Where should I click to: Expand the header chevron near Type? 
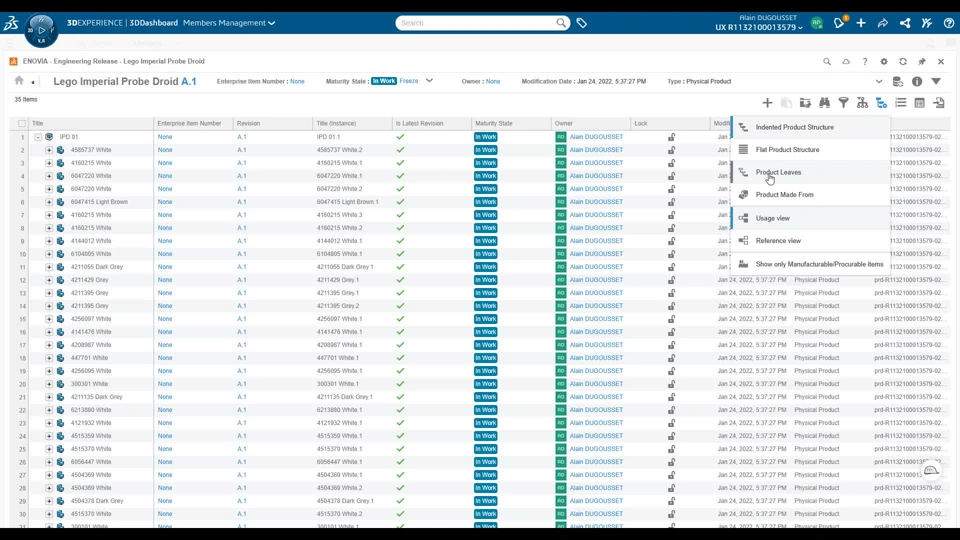[x=879, y=81]
